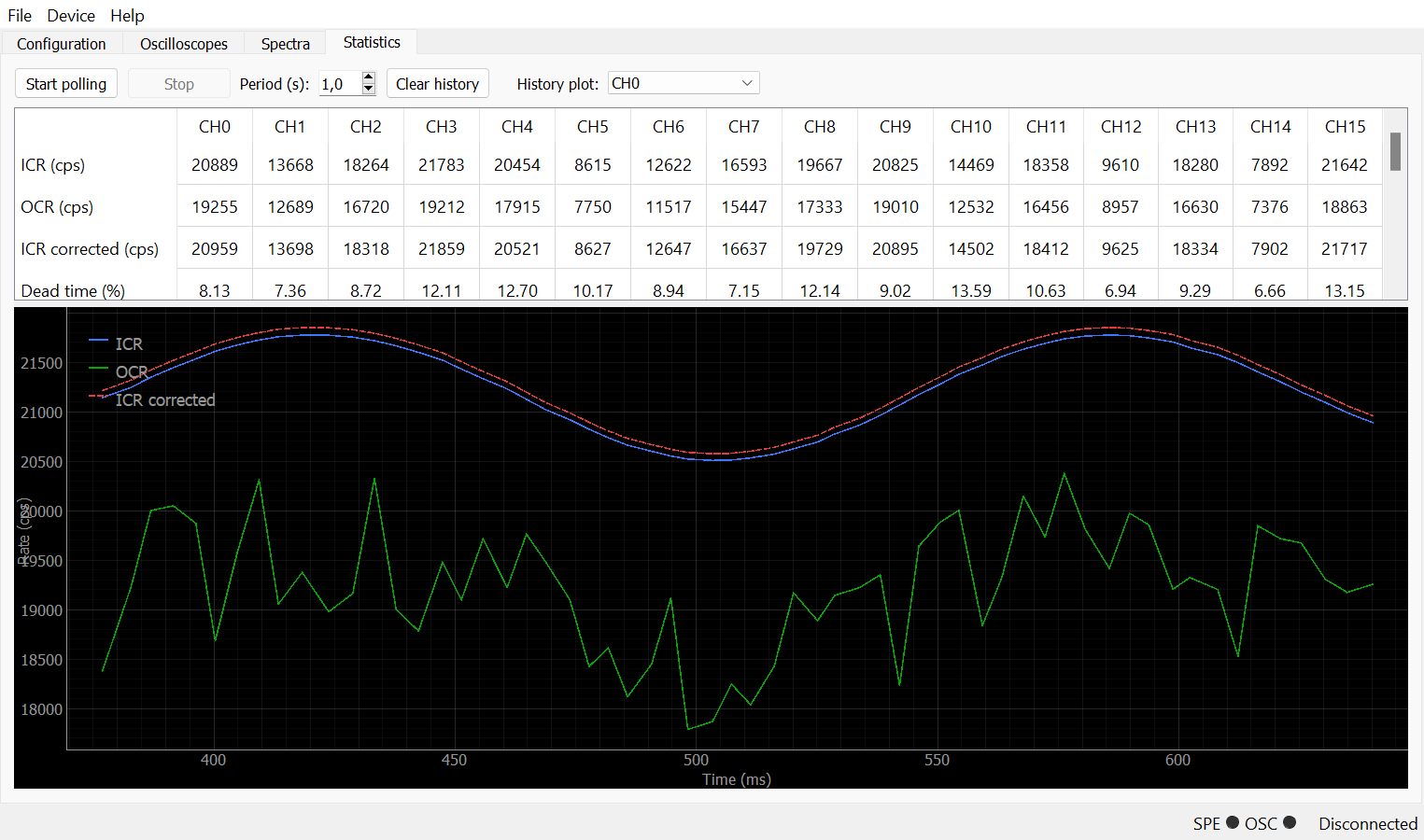Screen dimensions: 1424x840
Task: Click the red ICR corrected legend sample
Action: click(98, 397)
